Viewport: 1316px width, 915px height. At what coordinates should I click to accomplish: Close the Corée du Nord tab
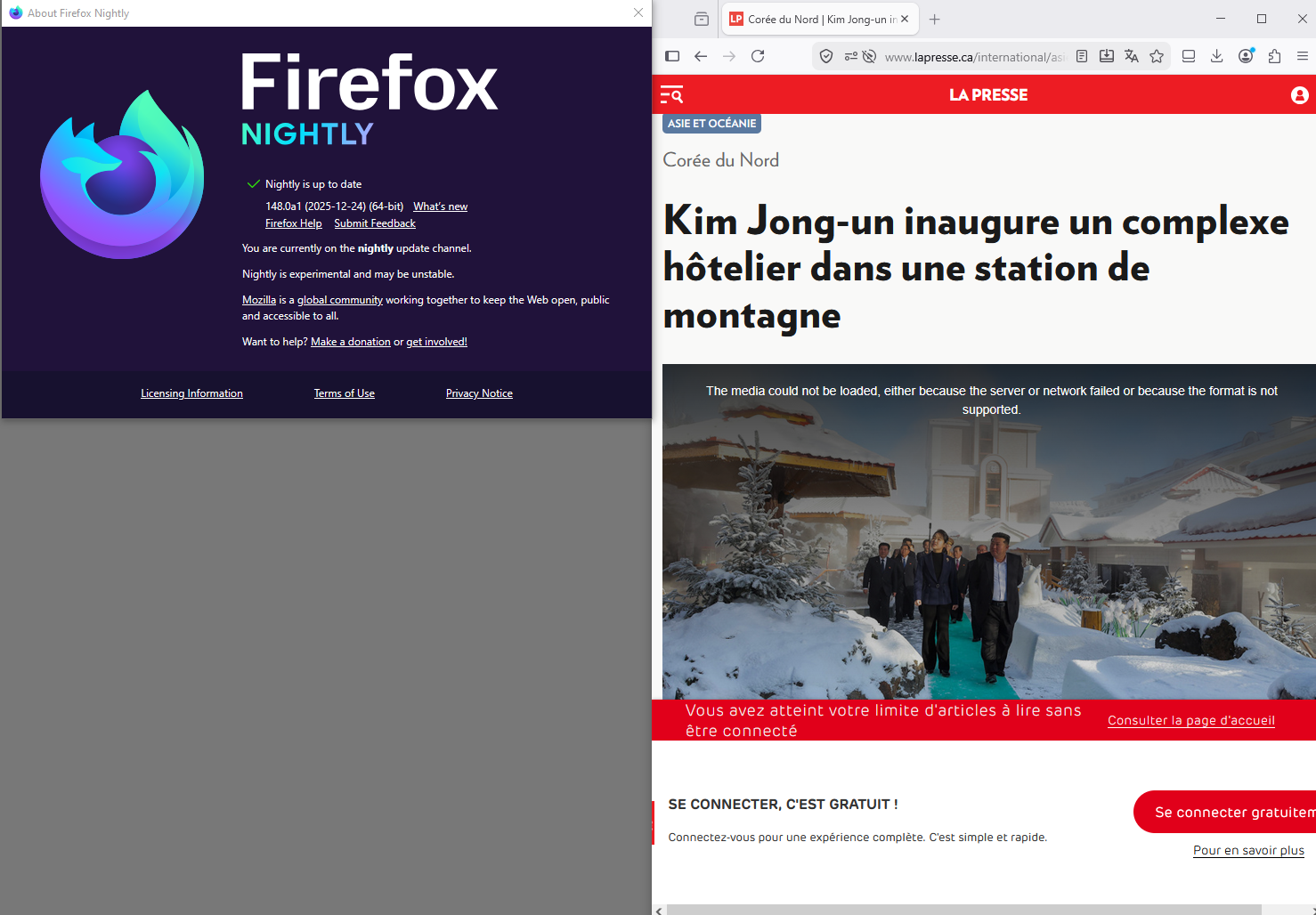(905, 19)
